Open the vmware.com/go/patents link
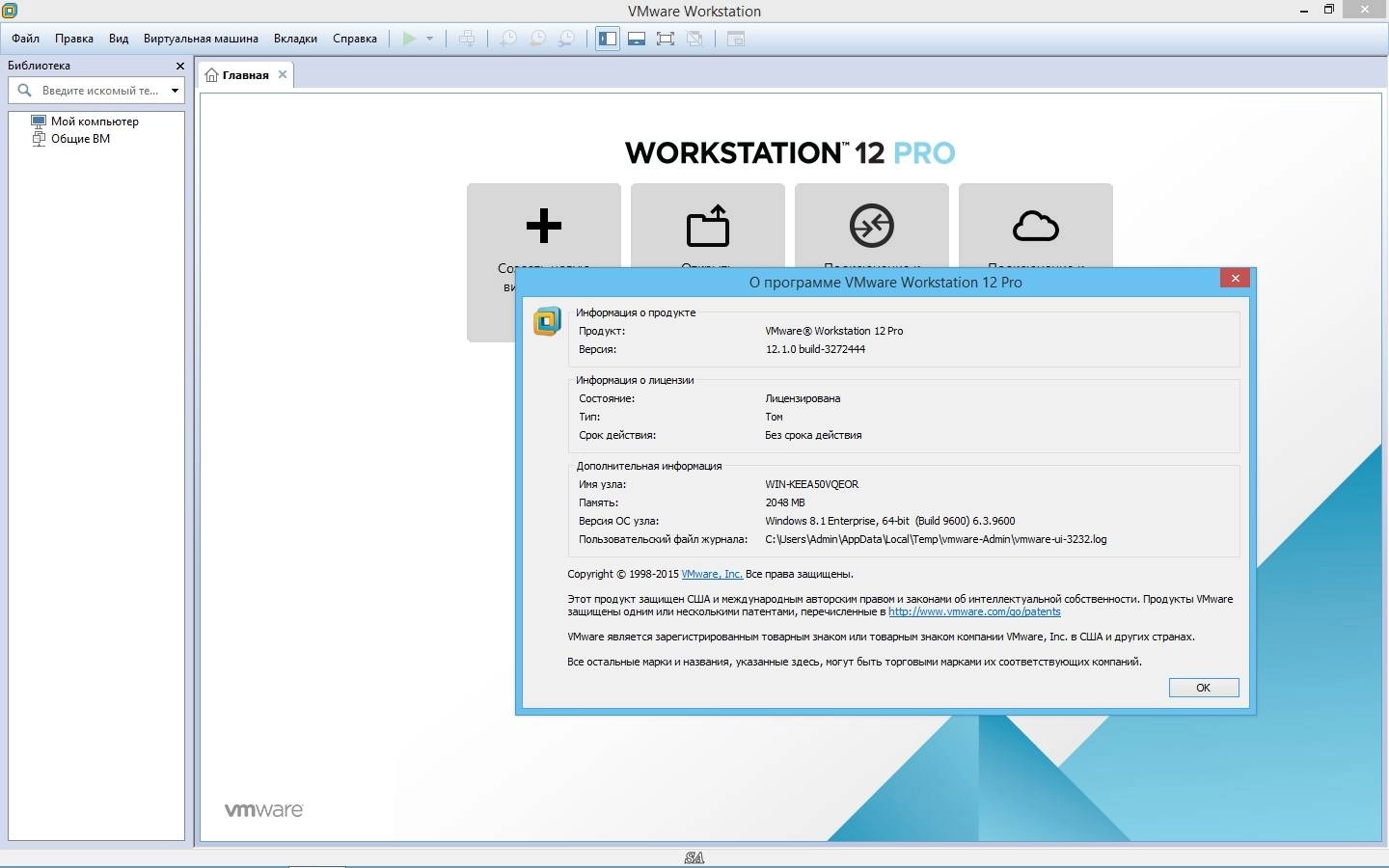1389x868 pixels. pos(974,611)
